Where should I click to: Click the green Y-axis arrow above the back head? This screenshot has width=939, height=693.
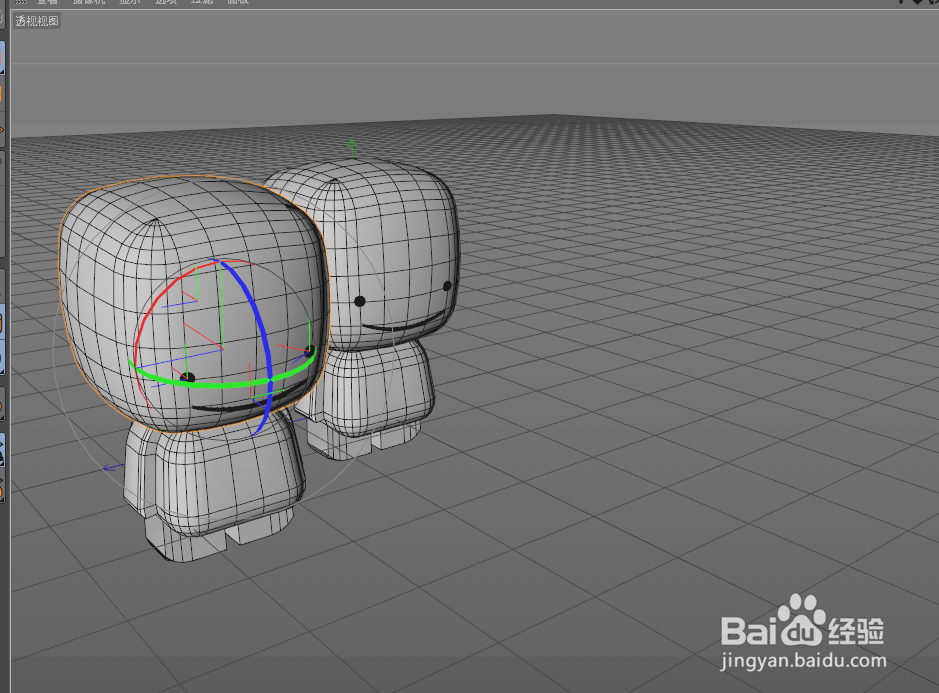(x=352, y=147)
